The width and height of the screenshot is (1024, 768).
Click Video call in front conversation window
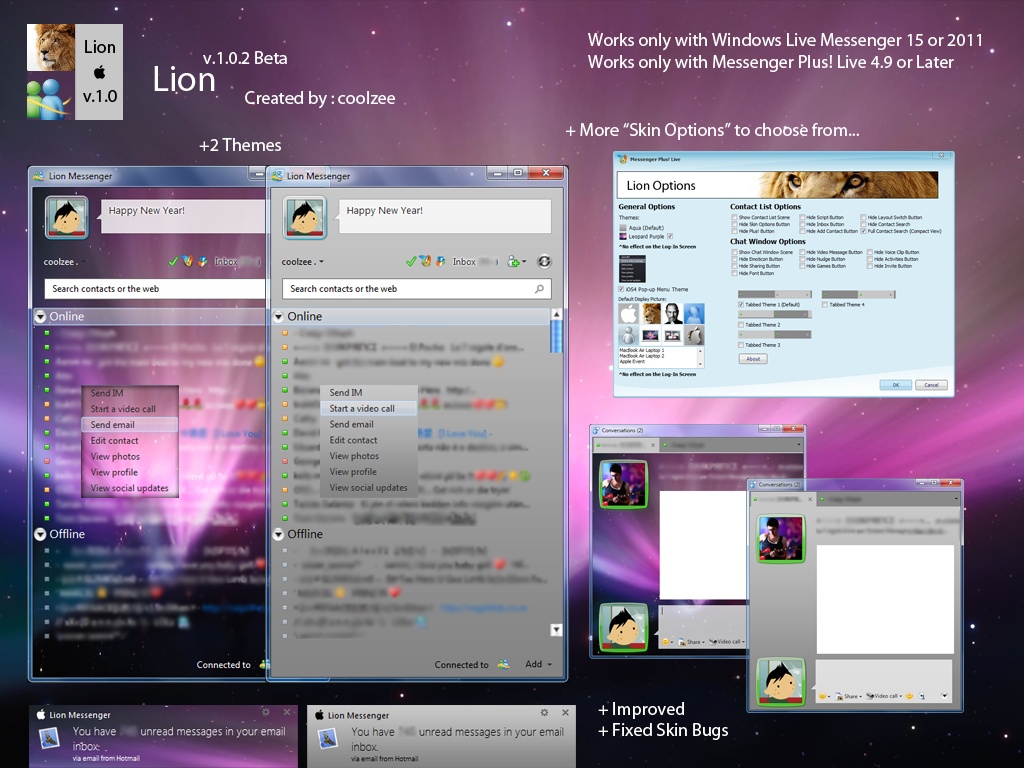click(x=884, y=696)
